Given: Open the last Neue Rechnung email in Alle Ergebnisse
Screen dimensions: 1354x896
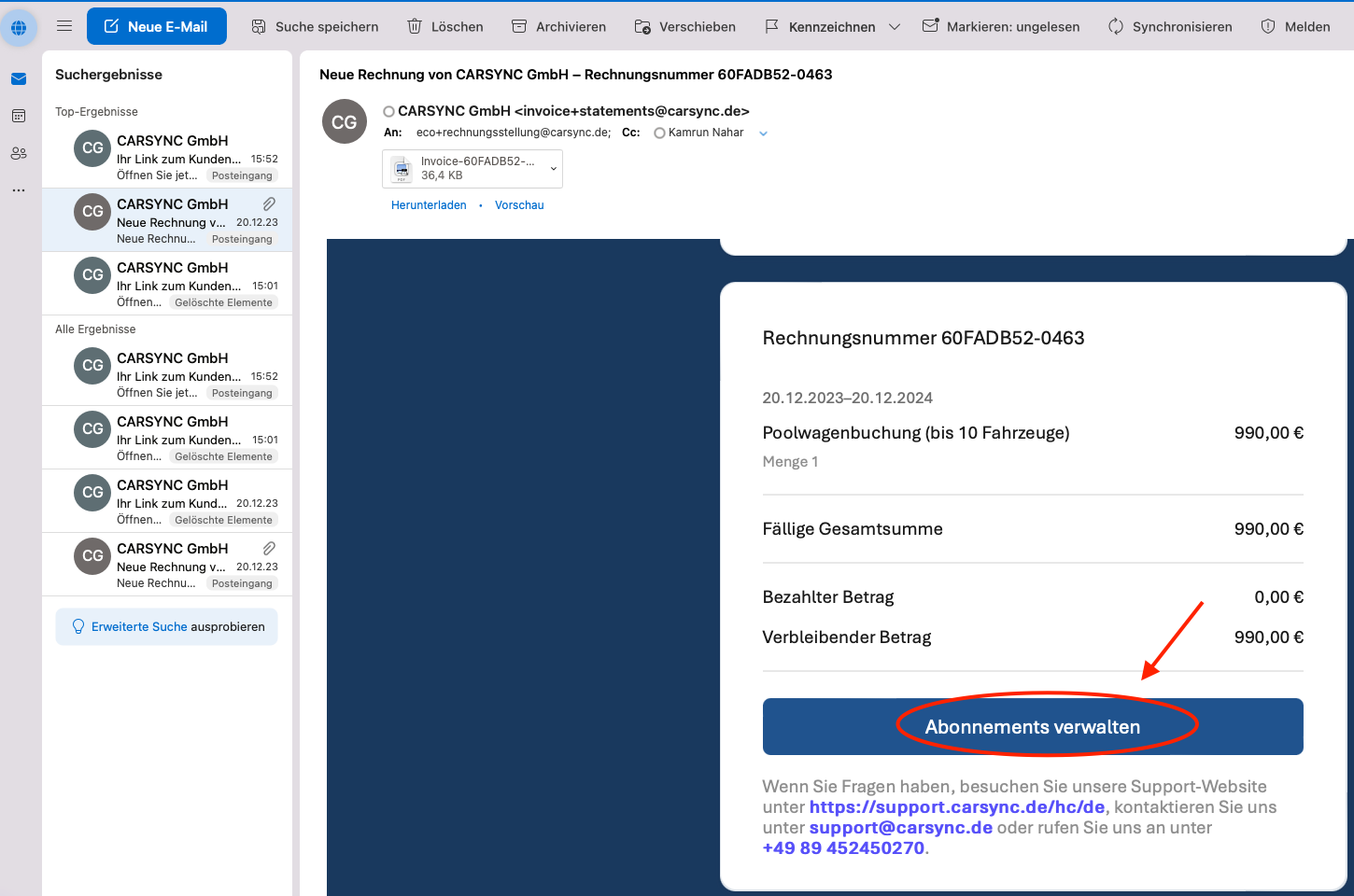Looking at the screenshot, I should tap(167, 565).
